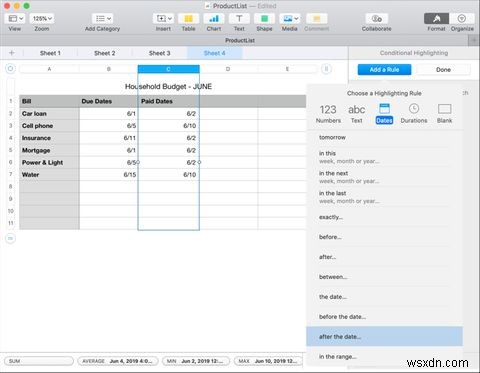Click the 'Power & Light' cell
The width and height of the screenshot is (480, 373).
point(49,162)
